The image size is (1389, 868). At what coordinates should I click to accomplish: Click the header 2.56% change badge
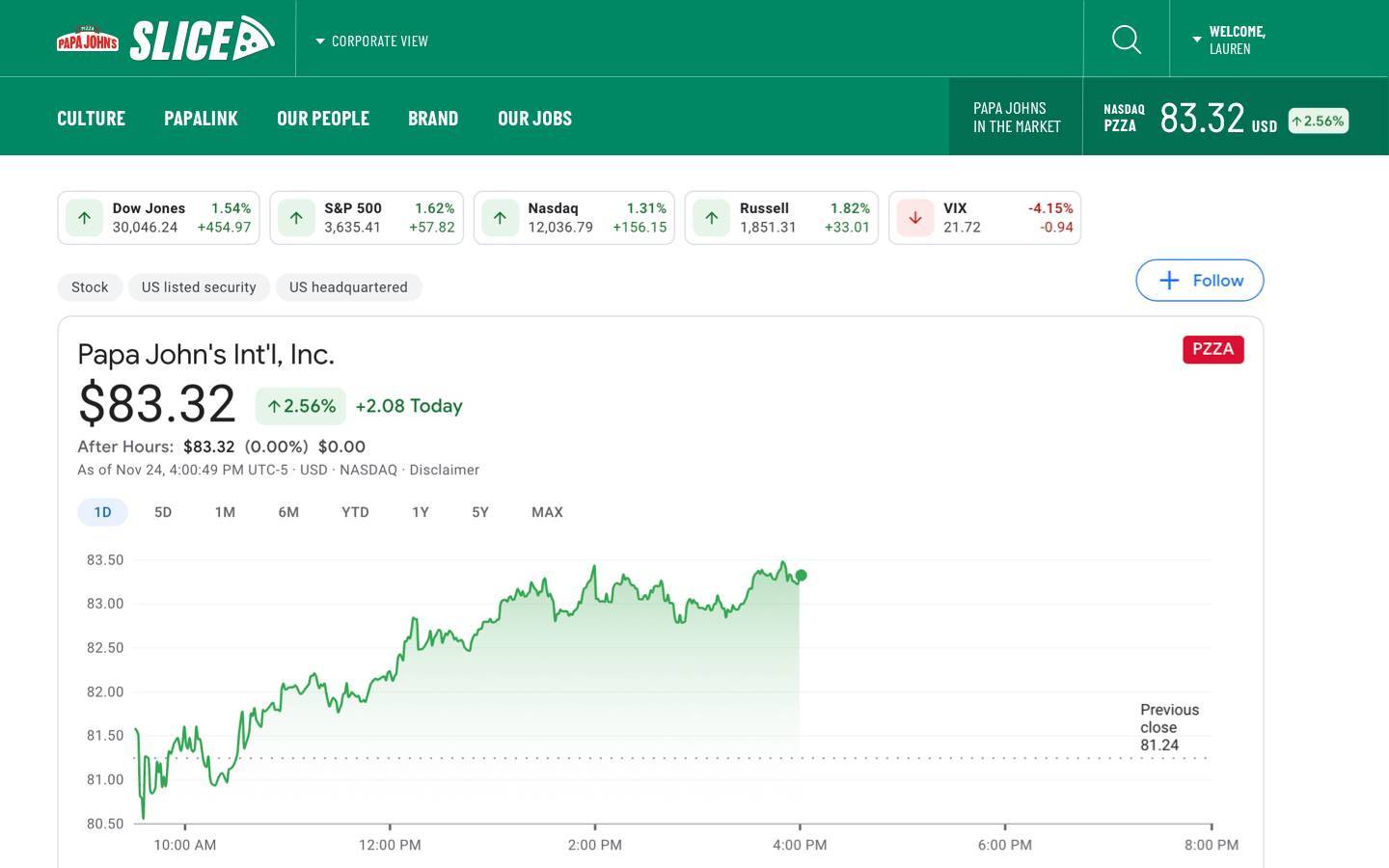pos(1319,121)
